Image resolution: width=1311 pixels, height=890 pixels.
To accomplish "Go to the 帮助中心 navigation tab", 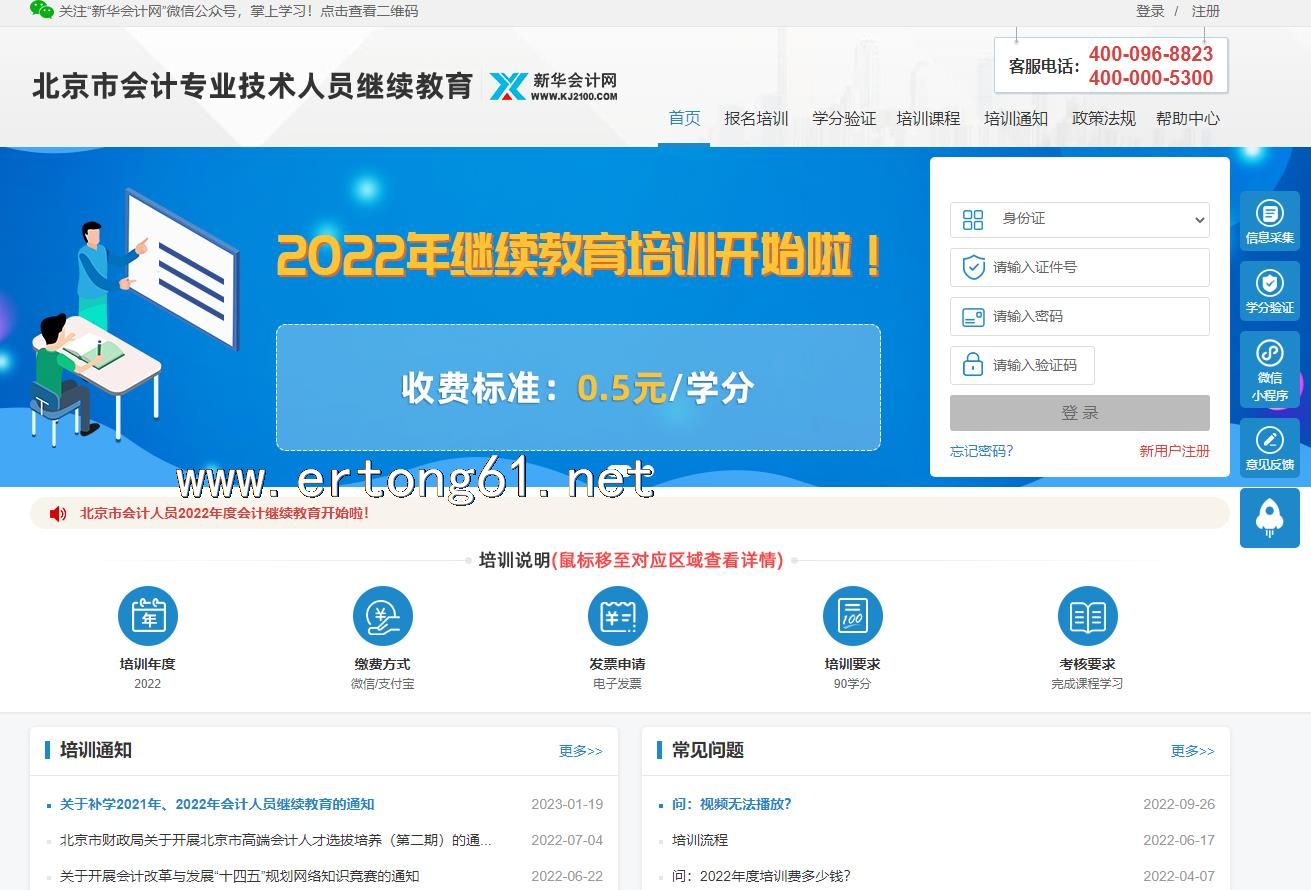I will [1187, 119].
